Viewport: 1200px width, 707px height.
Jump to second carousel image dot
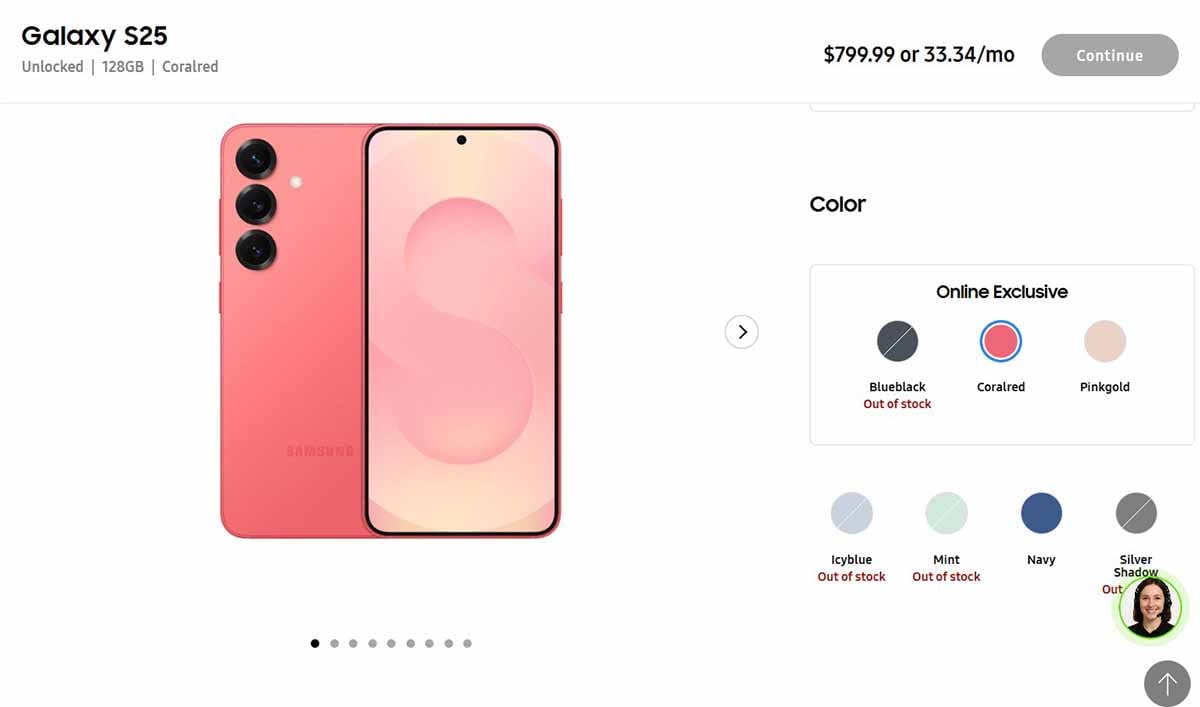click(334, 643)
